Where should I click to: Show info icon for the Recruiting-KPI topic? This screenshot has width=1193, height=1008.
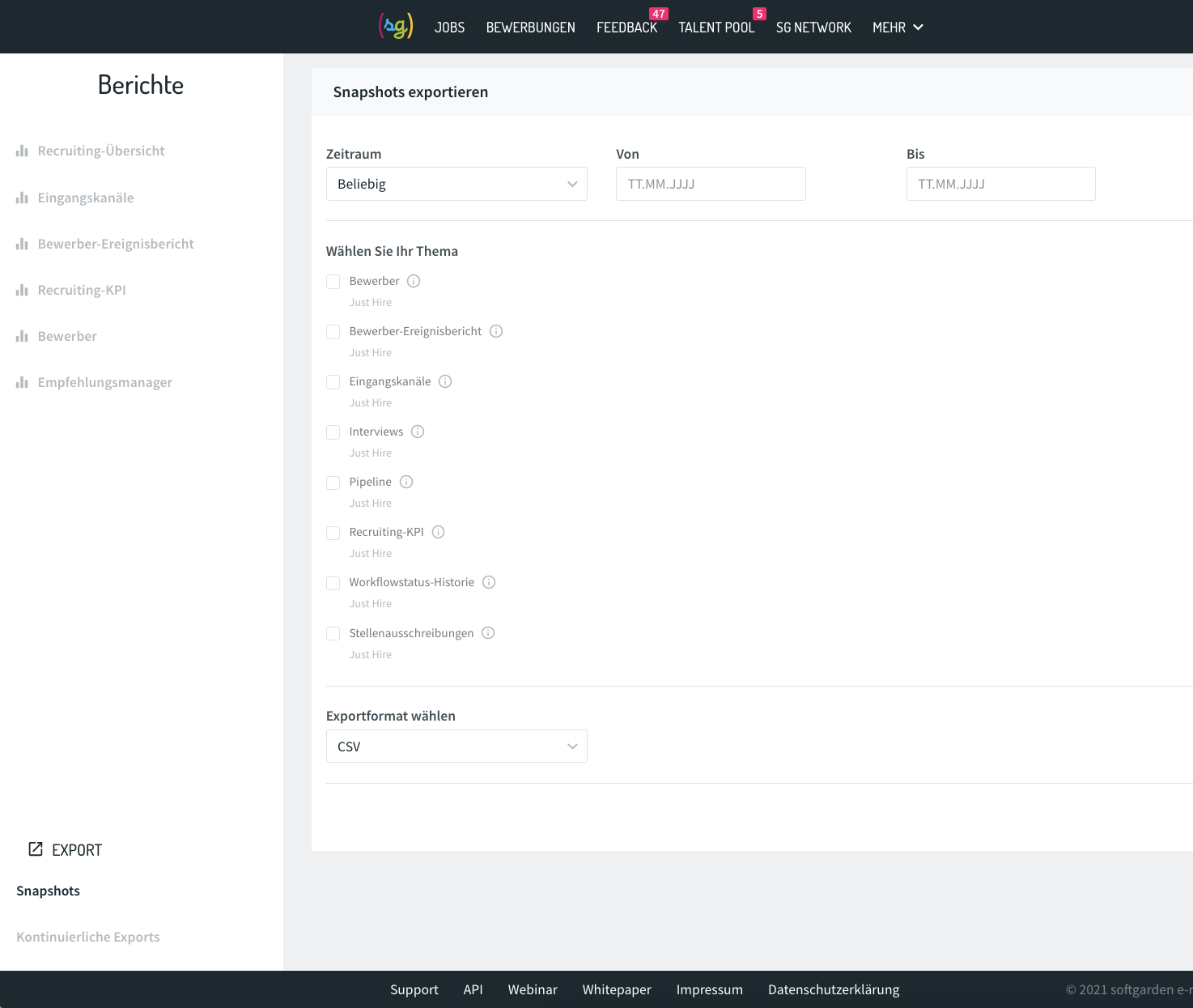tap(439, 532)
